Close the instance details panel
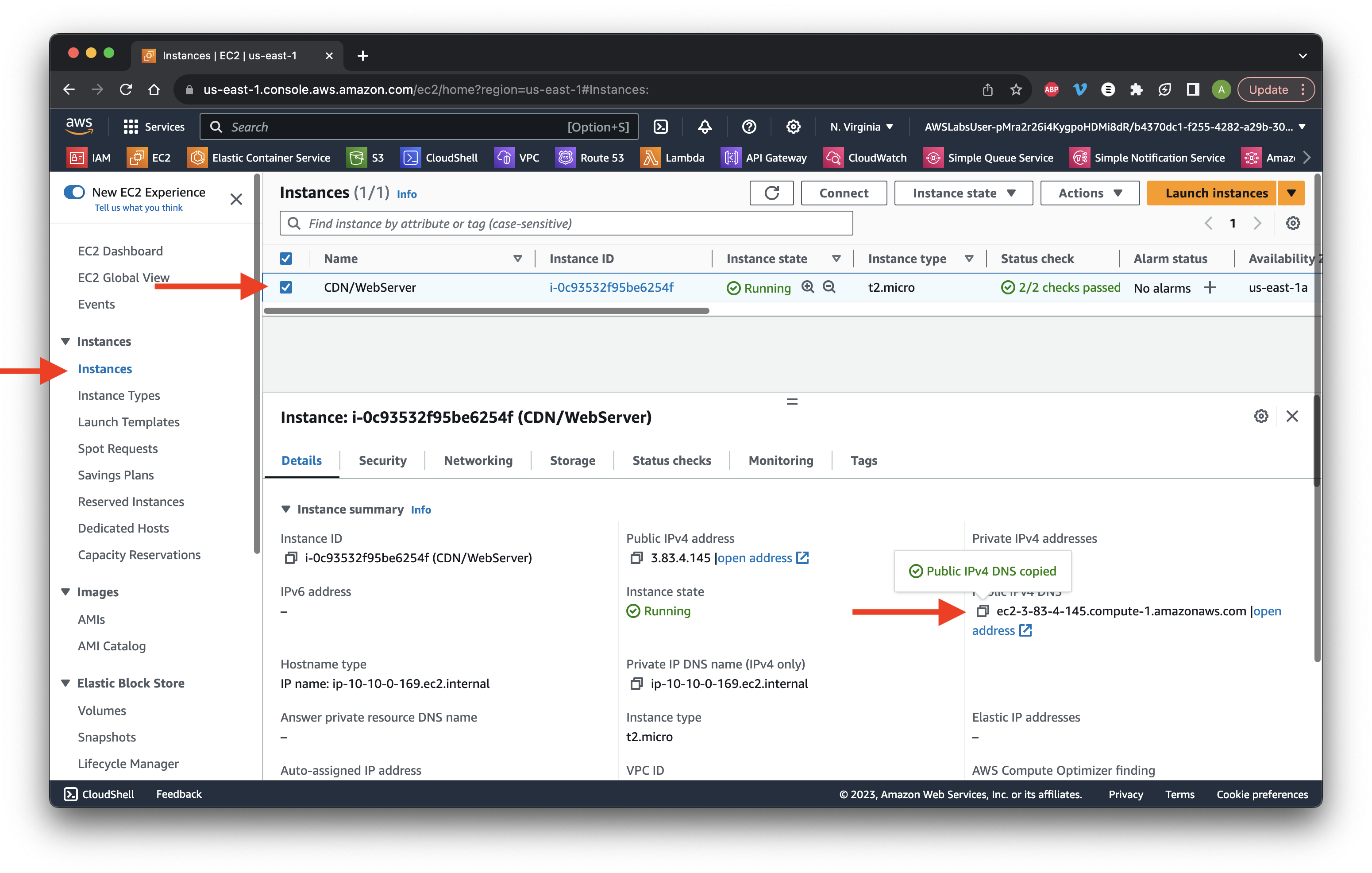 (1291, 417)
